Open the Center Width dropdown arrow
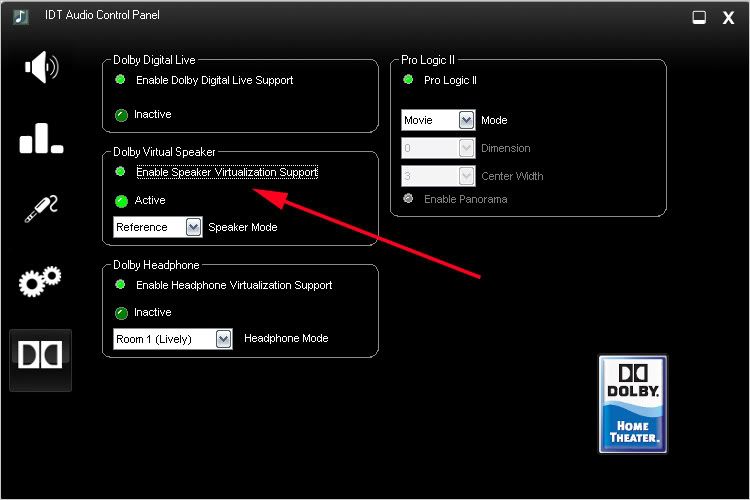The height and width of the screenshot is (500, 750). click(466, 176)
